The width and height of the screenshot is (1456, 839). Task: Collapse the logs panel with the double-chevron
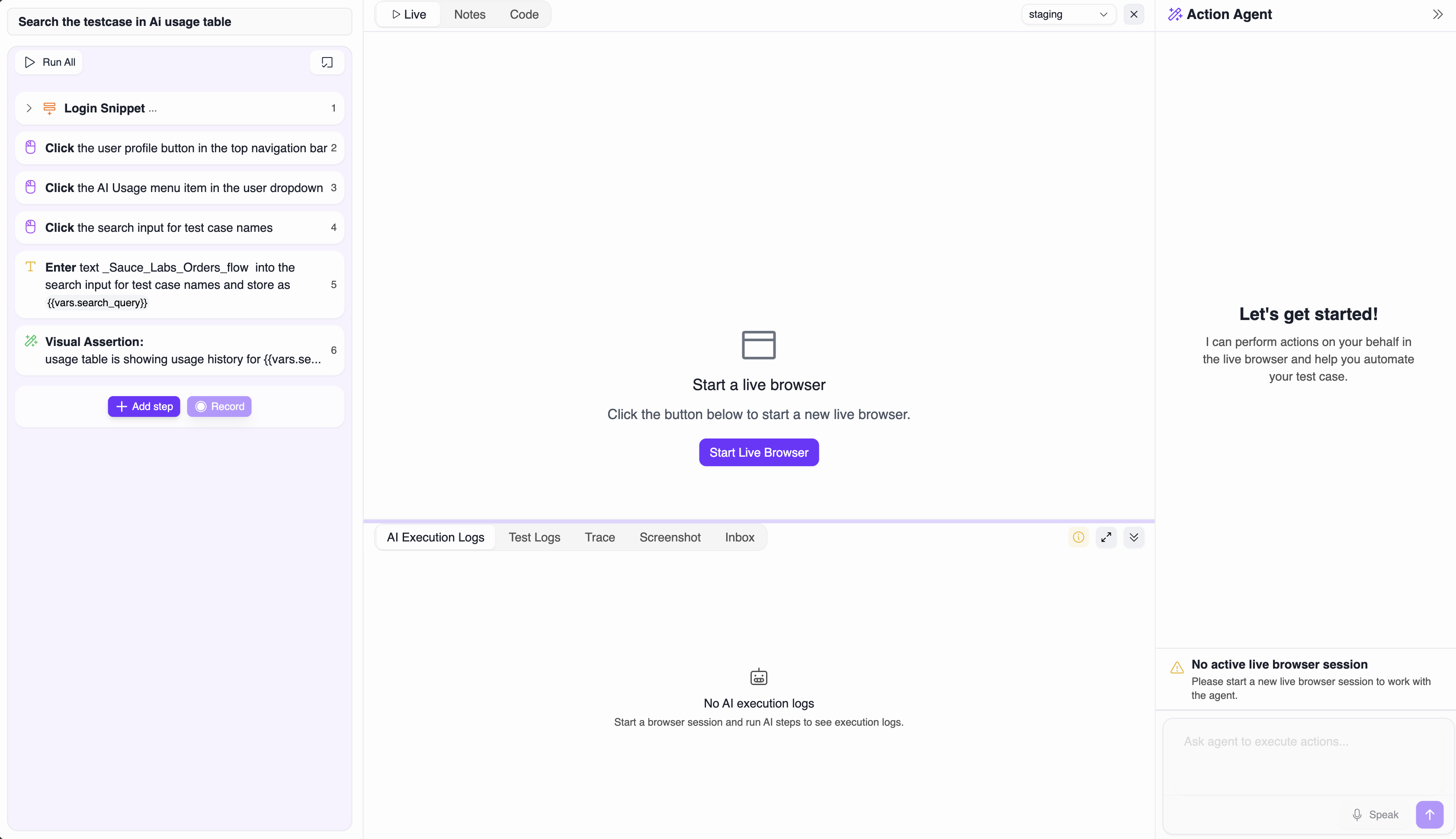[1133, 536]
